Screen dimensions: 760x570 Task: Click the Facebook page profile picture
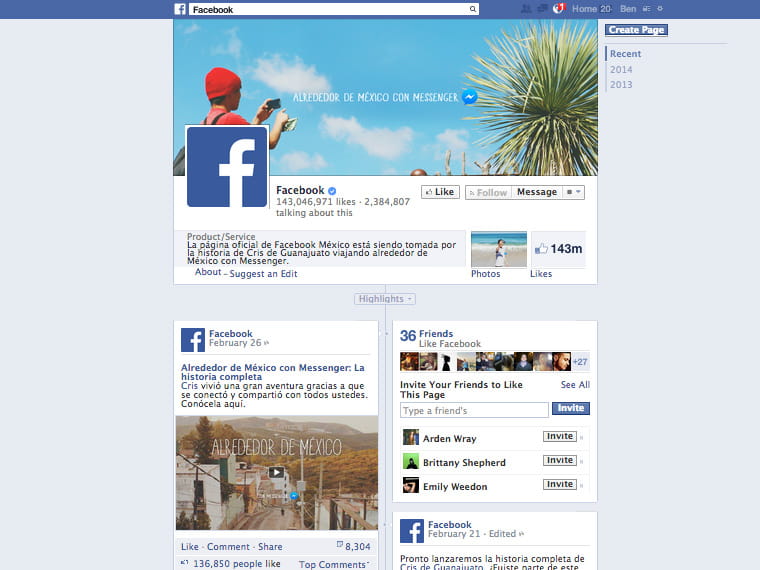coord(227,167)
